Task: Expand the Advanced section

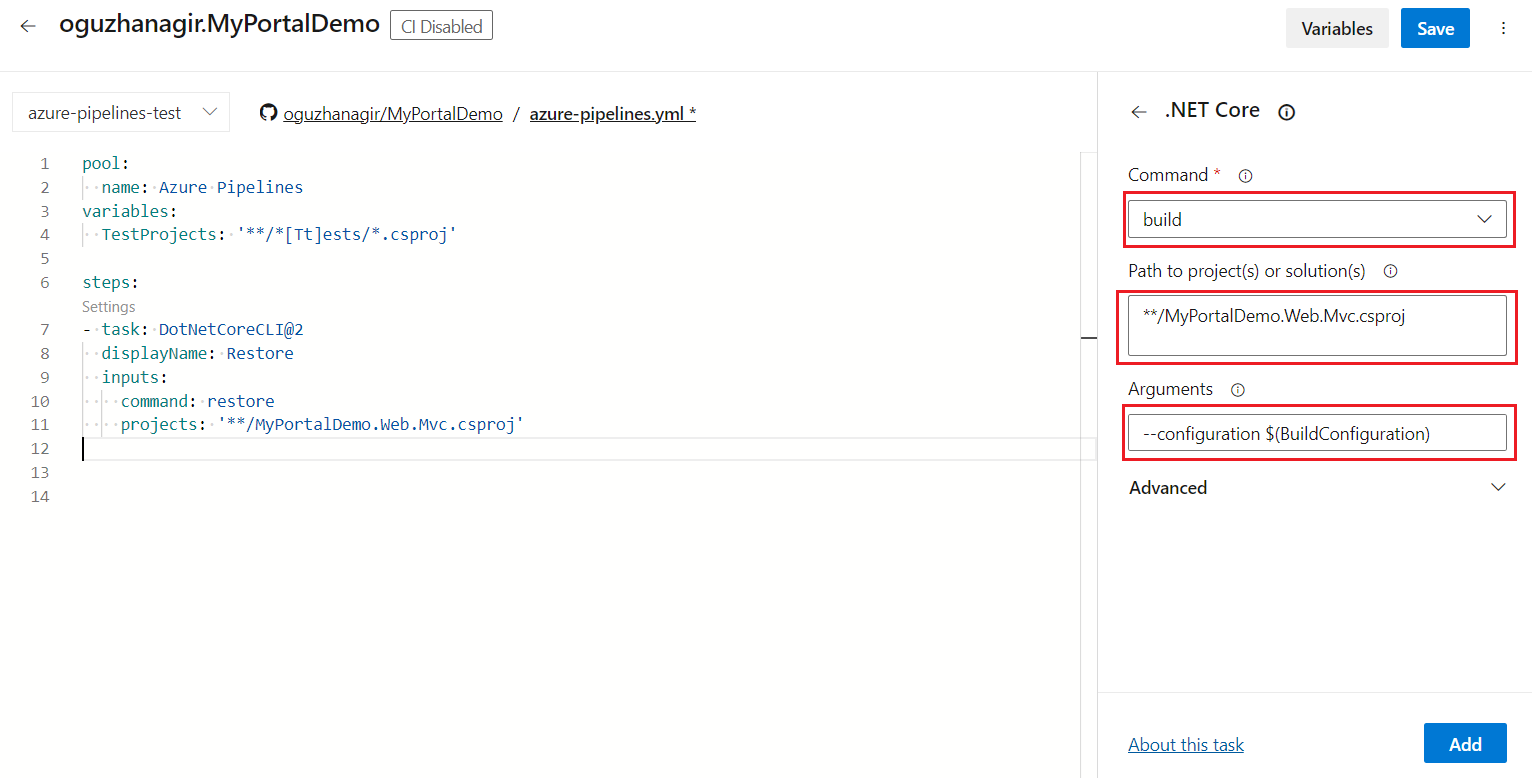Action: point(1317,487)
